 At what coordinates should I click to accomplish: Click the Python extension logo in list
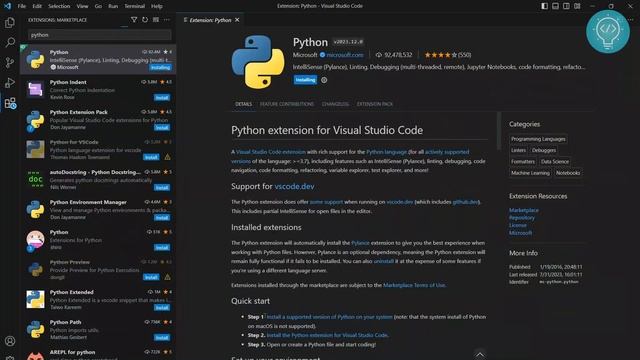(36, 60)
